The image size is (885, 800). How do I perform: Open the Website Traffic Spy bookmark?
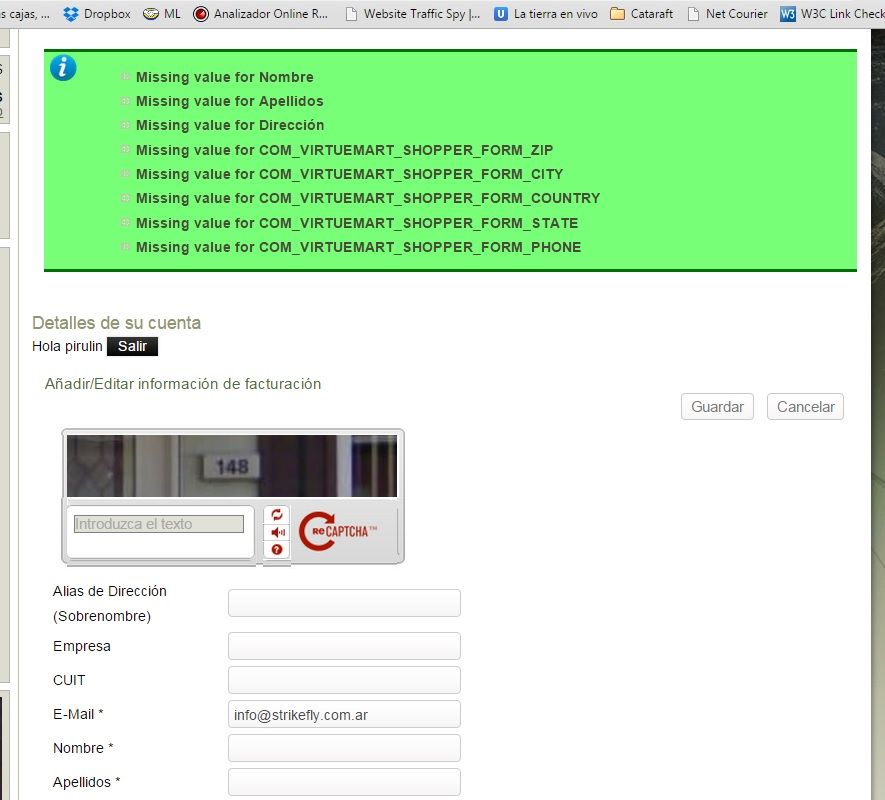pos(413,14)
